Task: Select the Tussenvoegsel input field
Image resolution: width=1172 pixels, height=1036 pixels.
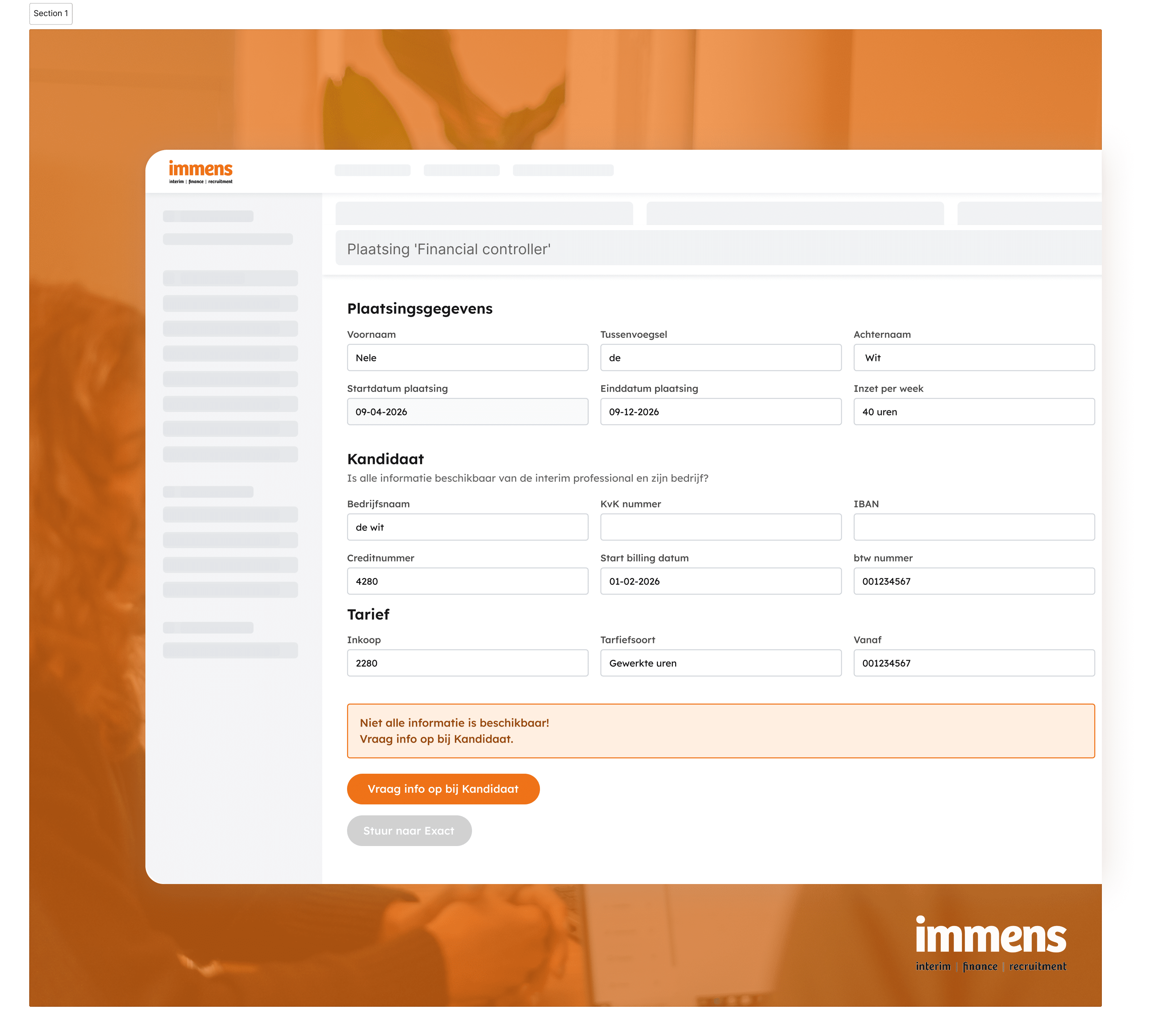Action: point(720,357)
